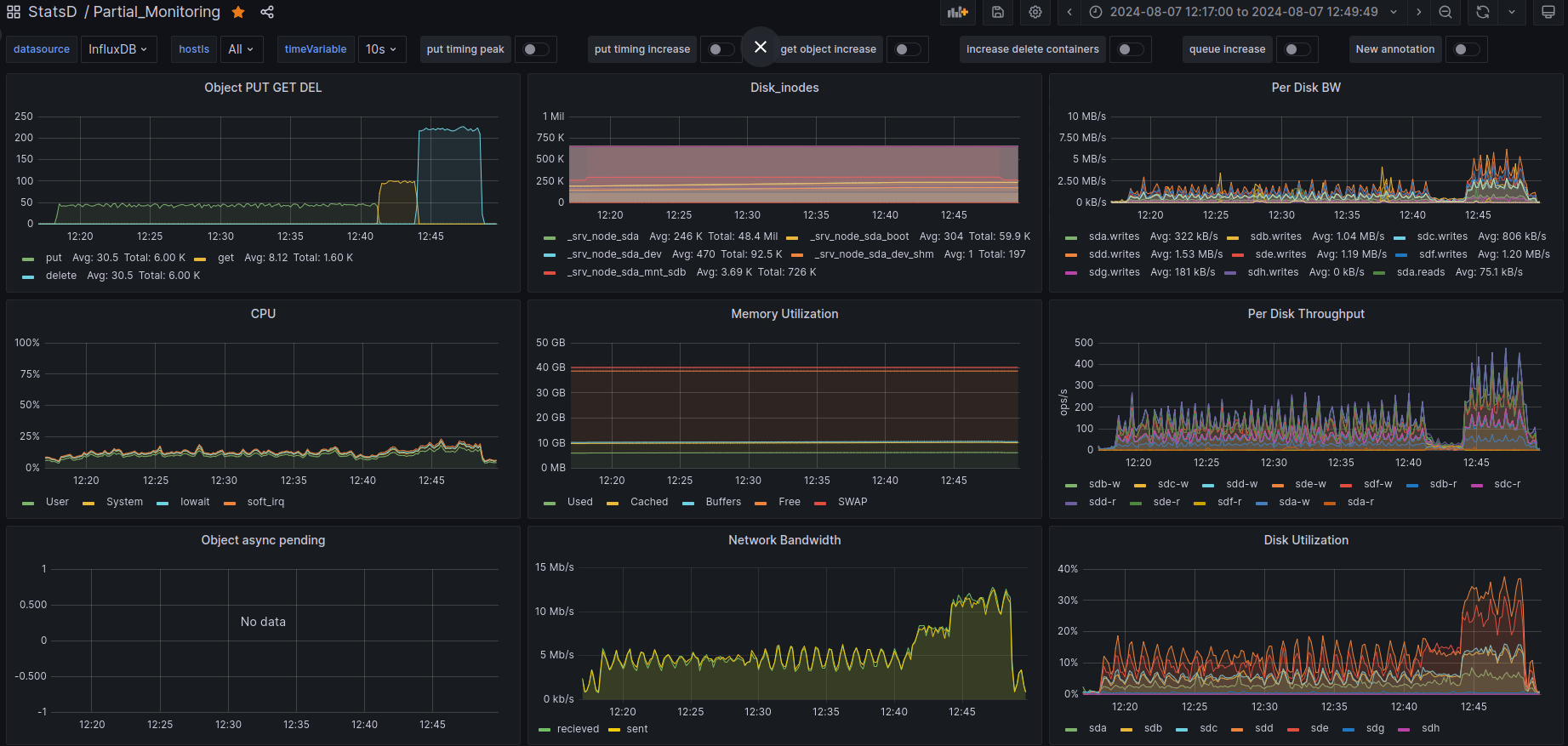Open the dashboards grid menu icon
The width and height of the screenshot is (1568, 746).
pos(14,12)
